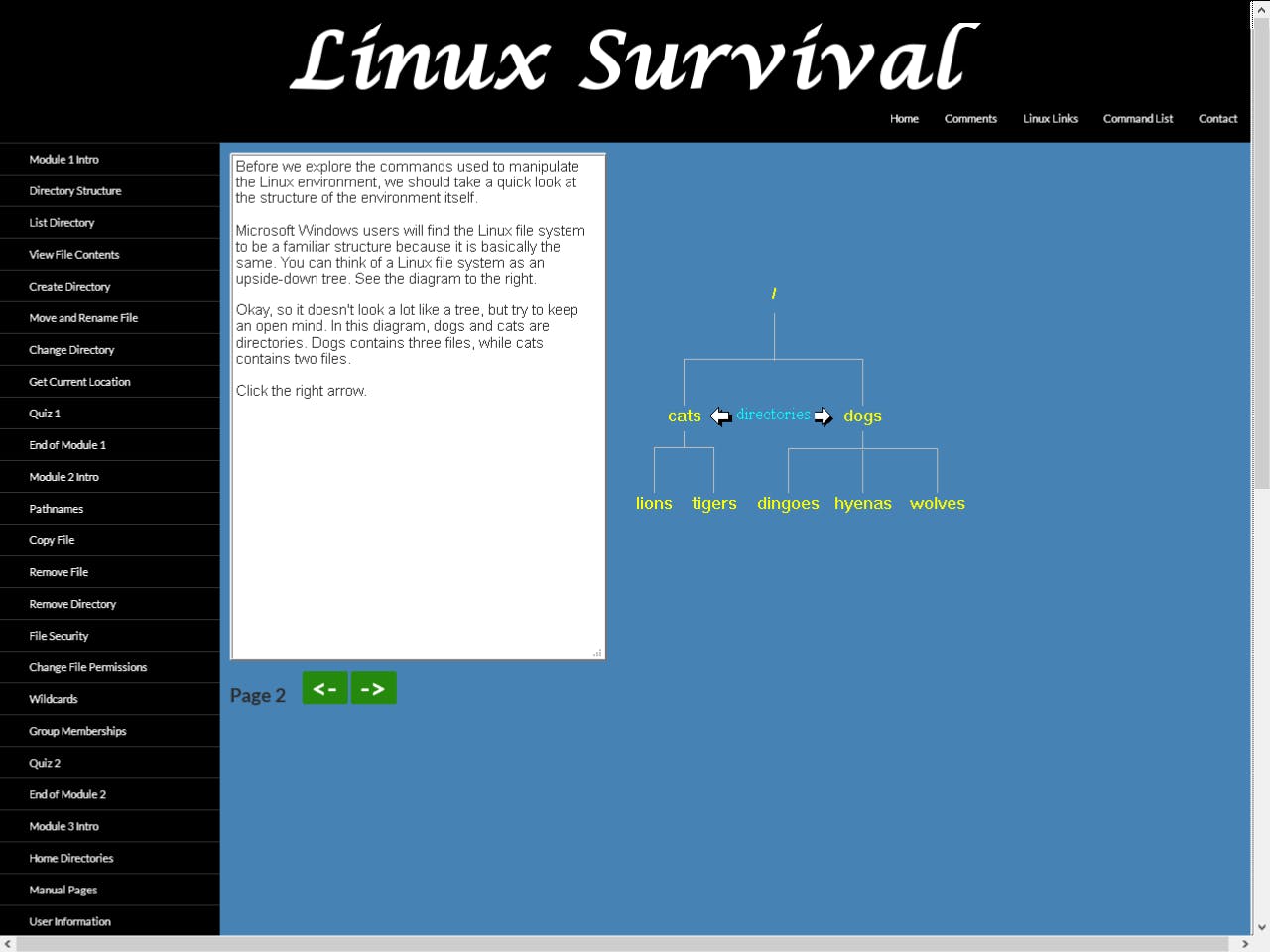Viewport: 1270px width, 952px height.
Task: Click the left arrow icon beside cats
Action: [720, 416]
